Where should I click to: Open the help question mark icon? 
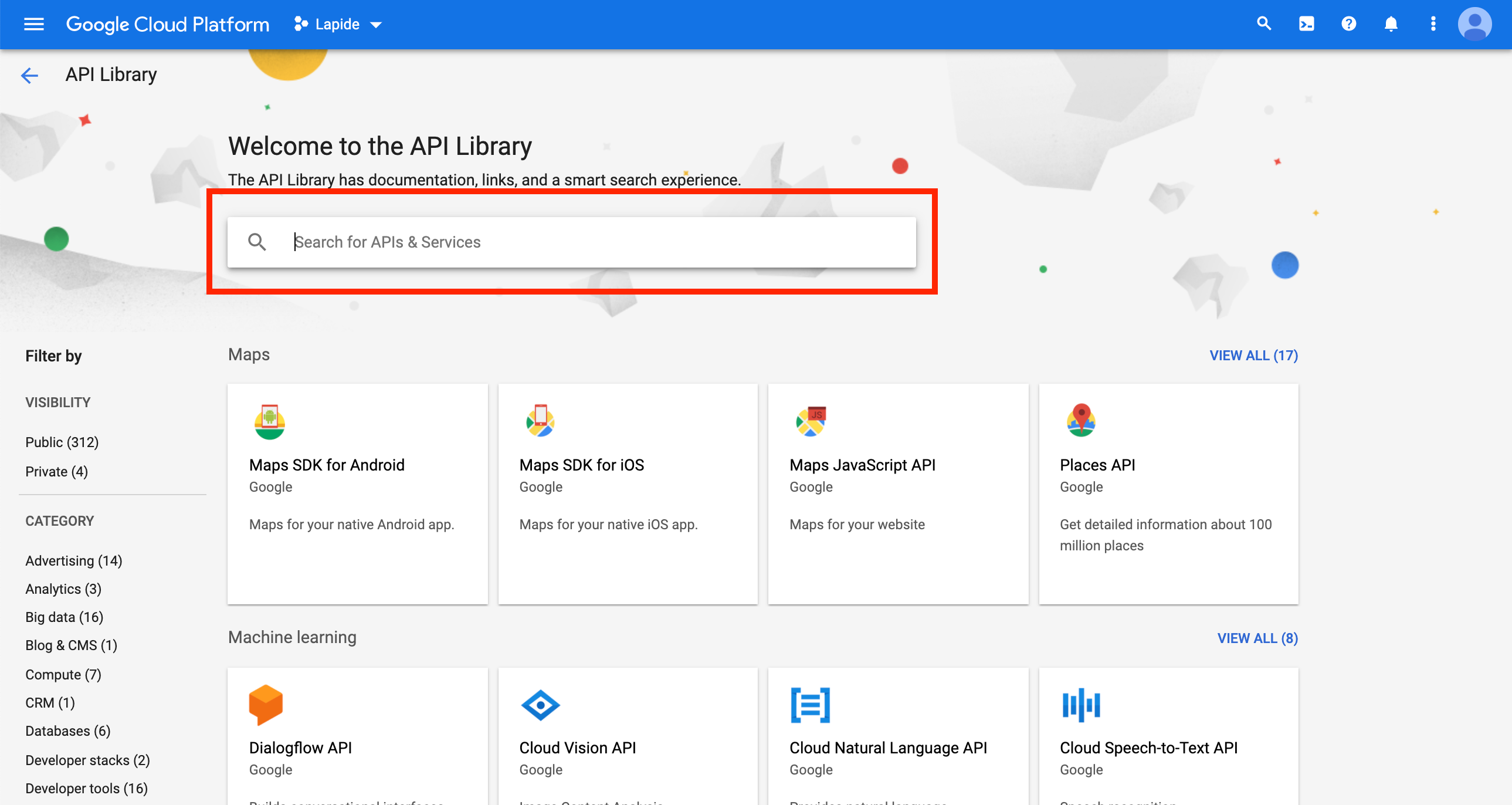(1348, 24)
